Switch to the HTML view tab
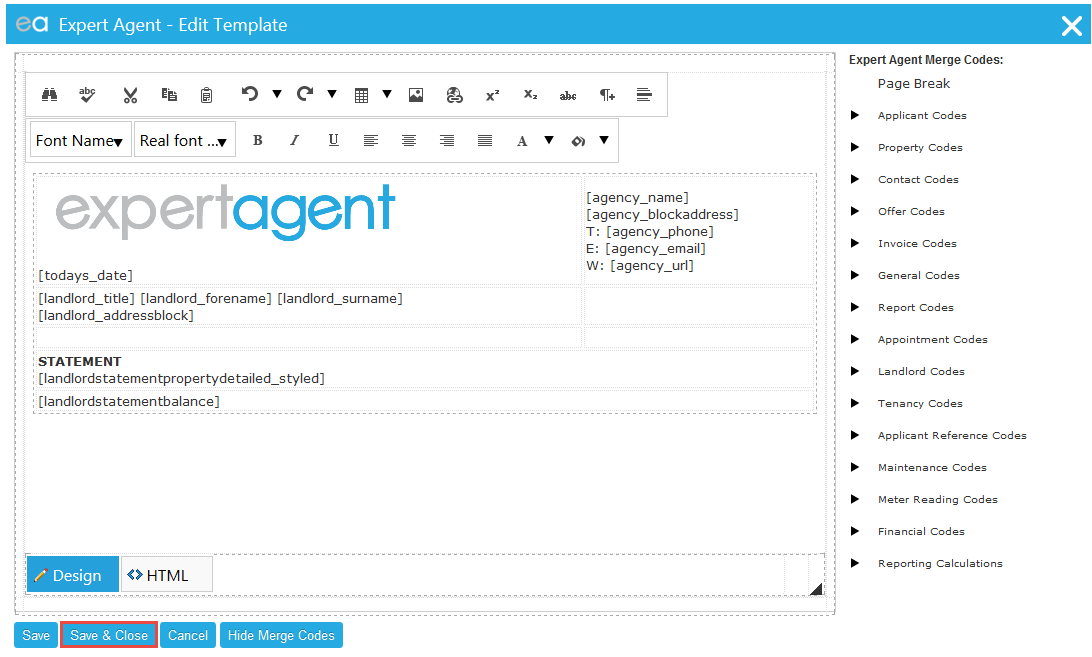Image resolution: width=1092 pixels, height=657 pixels. 166,575
